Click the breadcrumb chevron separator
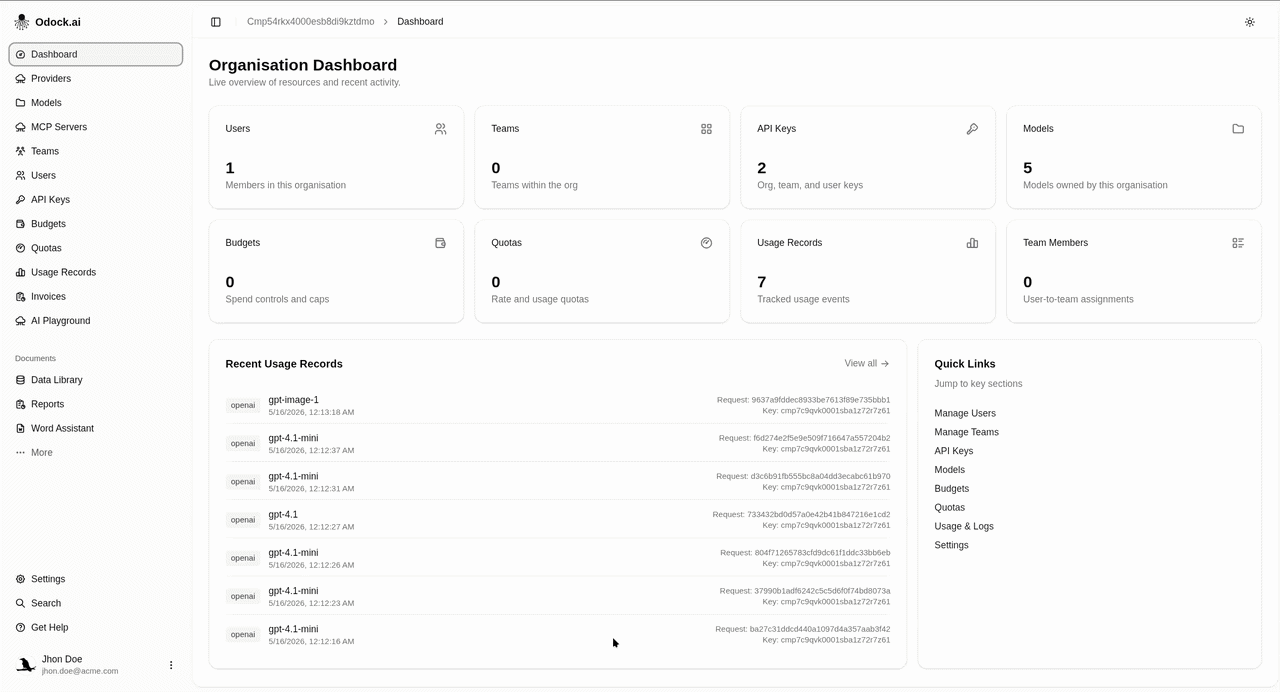Image resolution: width=1280 pixels, height=692 pixels. pyautogui.click(x=386, y=22)
